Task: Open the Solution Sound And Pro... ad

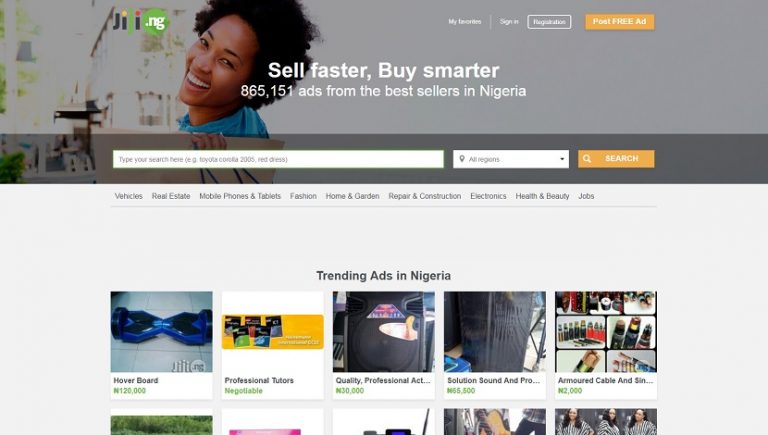Action: click(495, 345)
